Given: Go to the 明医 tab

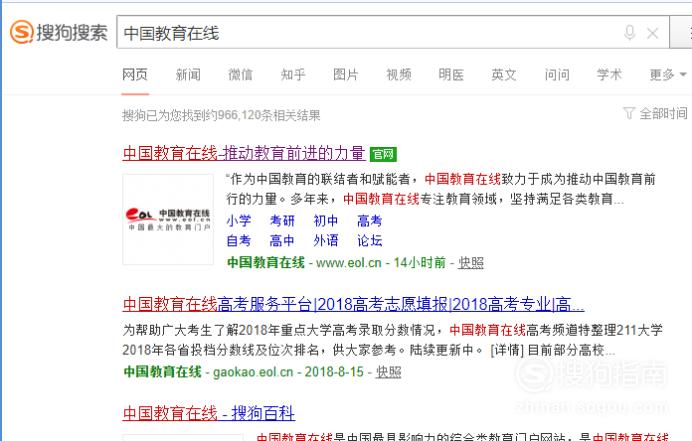Looking at the screenshot, I should [x=451, y=75].
